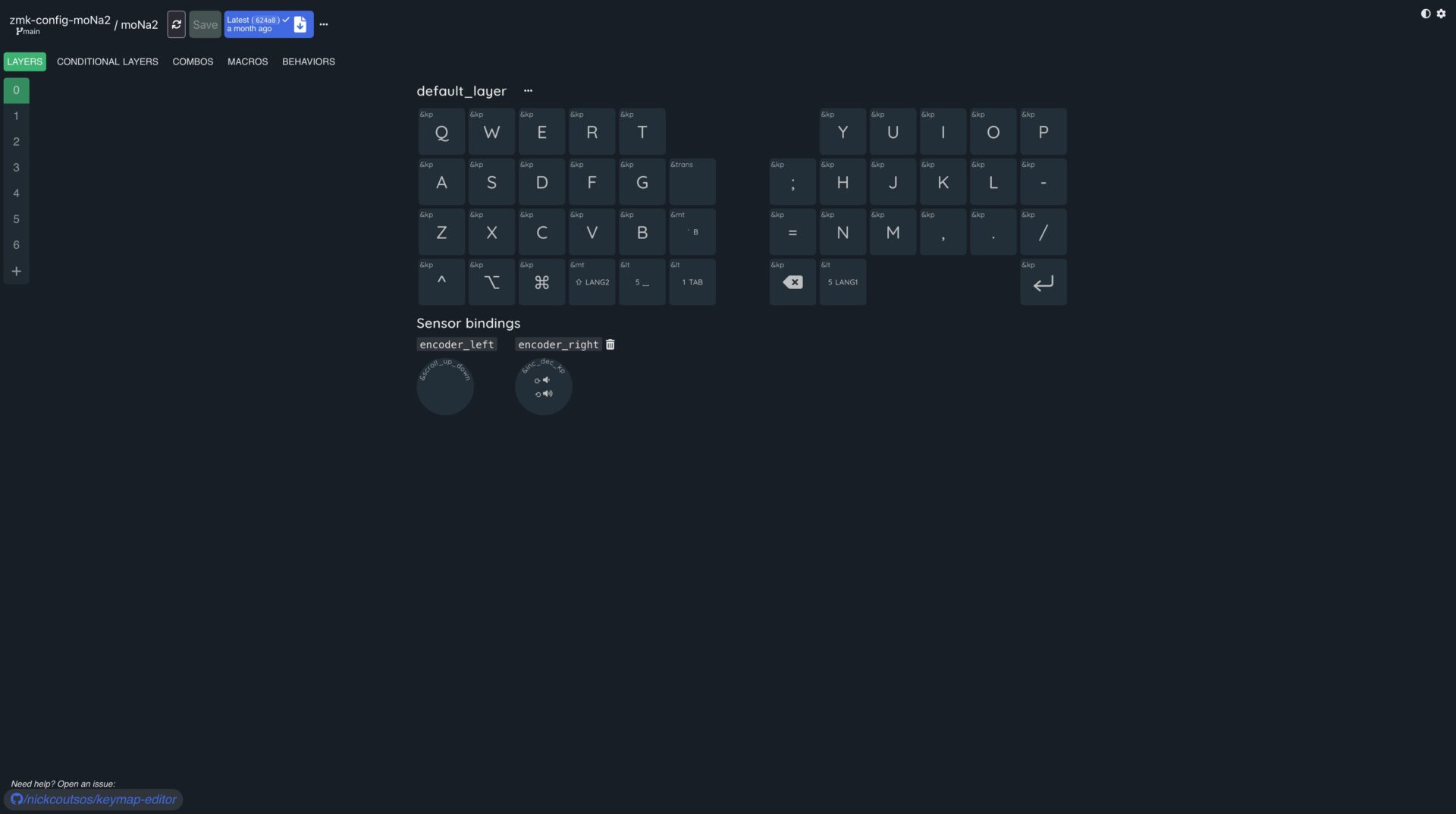Select the Control caret key binding
Viewport: 1456px width, 814px height.
tap(441, 282)
